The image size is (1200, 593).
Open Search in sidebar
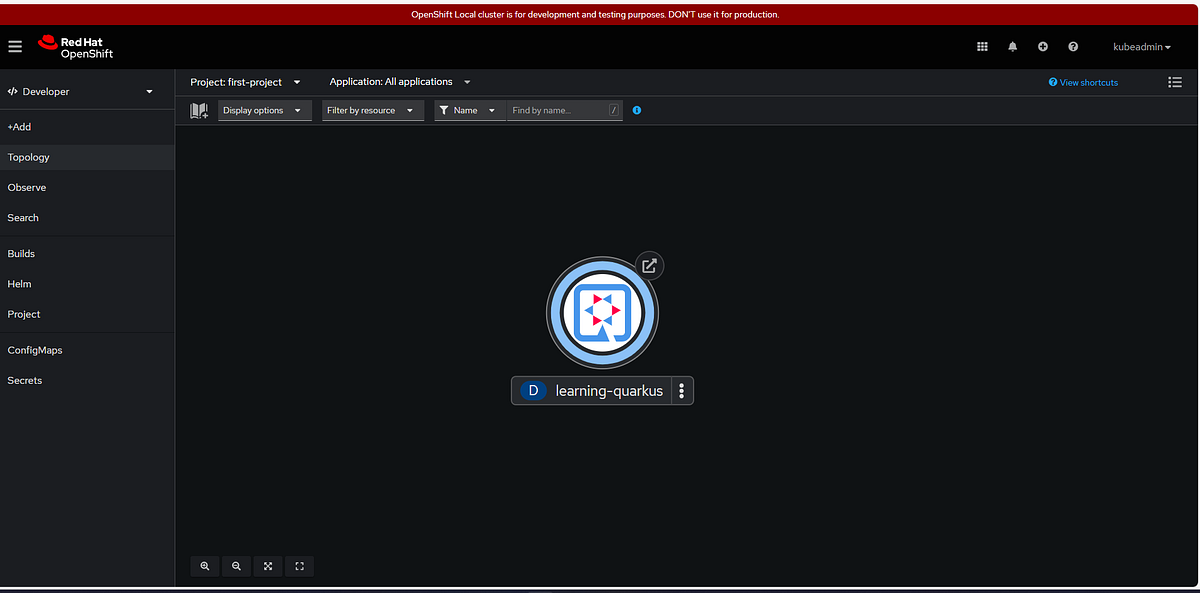tap(87, 217)
